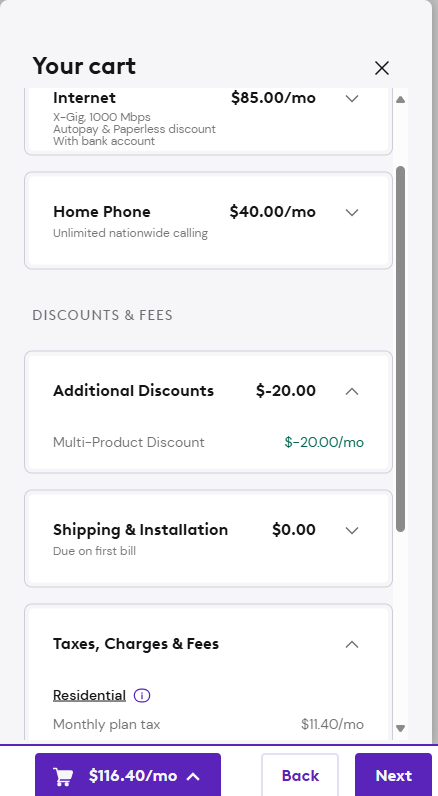Collapse the Taxes, Charges & Fees section
Screen dimensions: 438x796
[x=352, y=644]
